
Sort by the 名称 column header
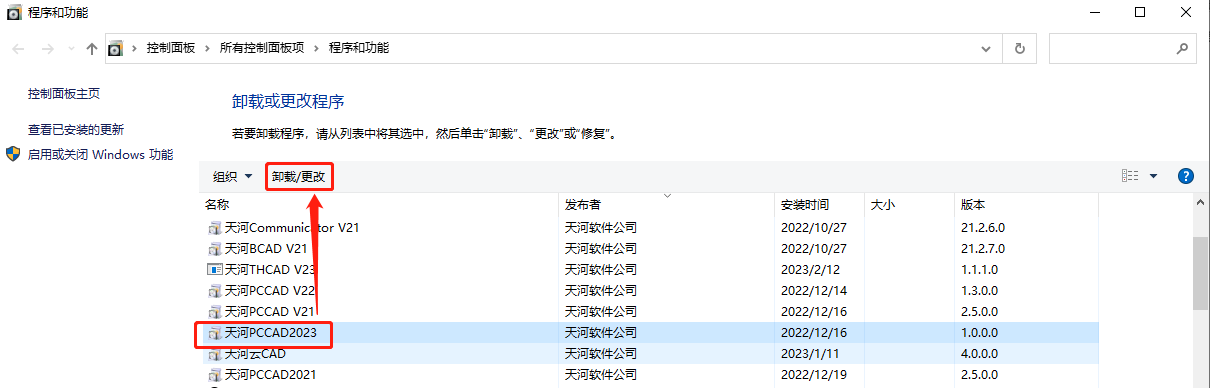tap(379, 204)
